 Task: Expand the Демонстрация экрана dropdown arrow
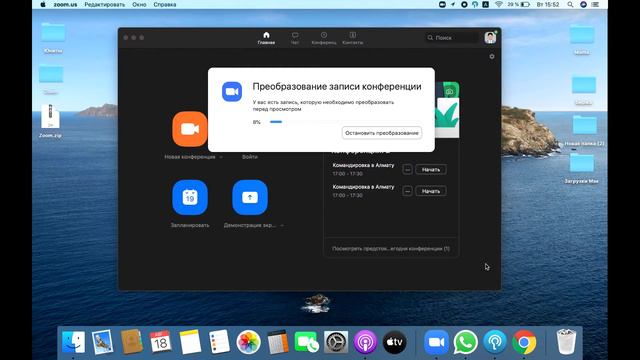pyautogui.click(x=282, y=225)
